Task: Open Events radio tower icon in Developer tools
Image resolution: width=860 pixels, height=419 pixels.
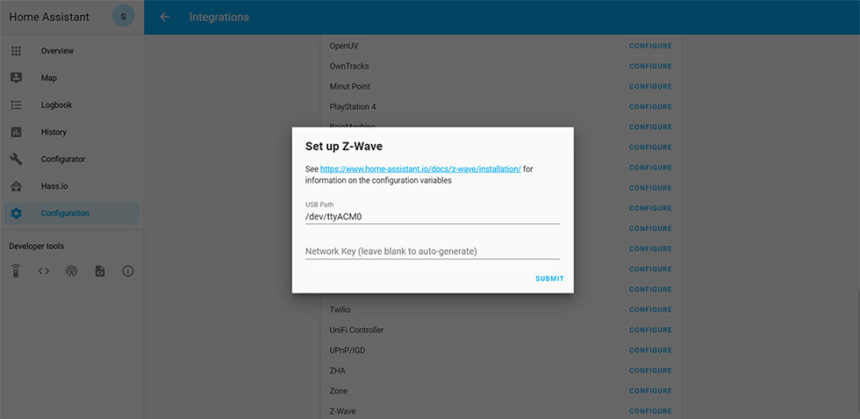Action: click(71, 271)
